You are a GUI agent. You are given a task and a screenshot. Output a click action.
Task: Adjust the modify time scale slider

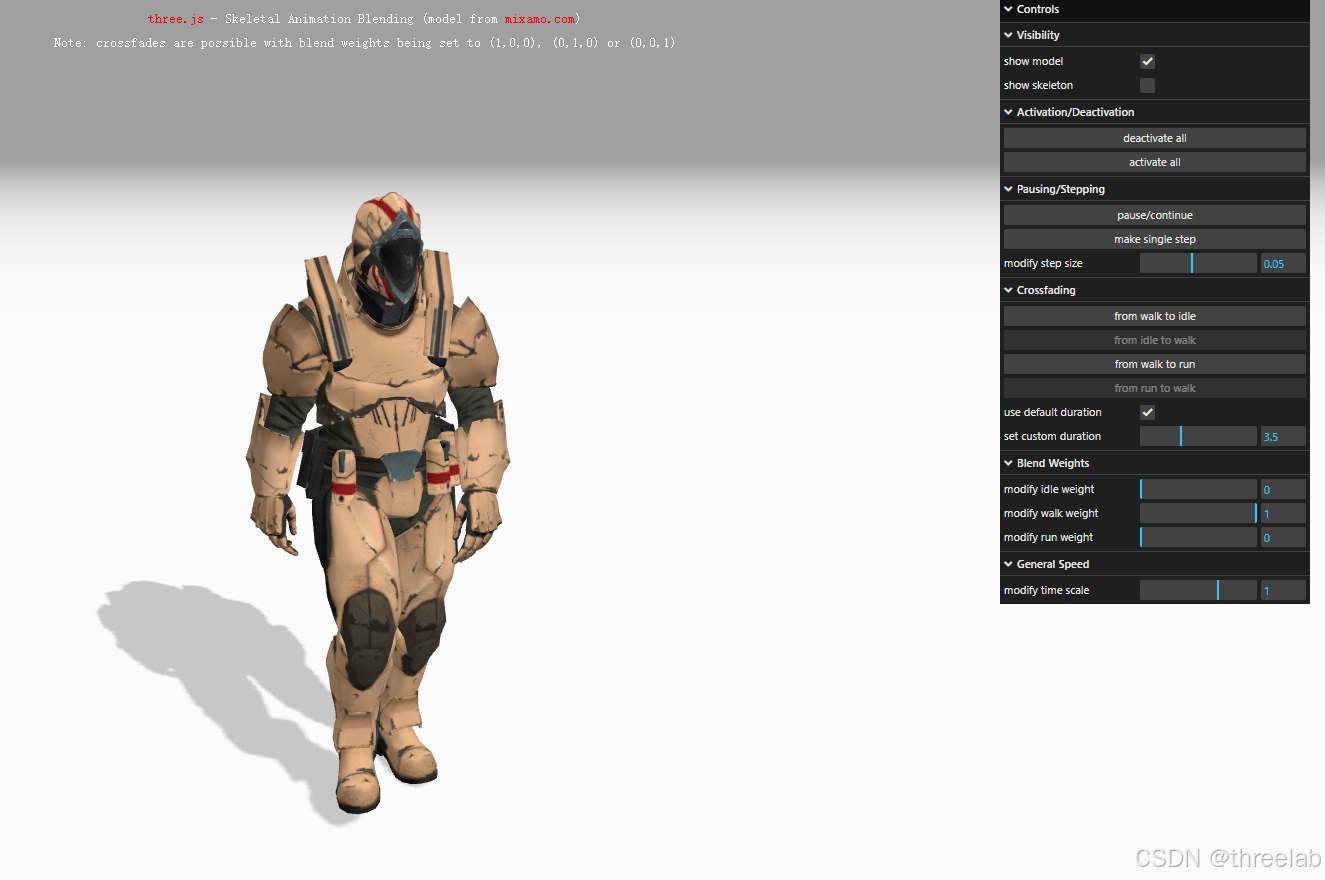(1198, 591)
